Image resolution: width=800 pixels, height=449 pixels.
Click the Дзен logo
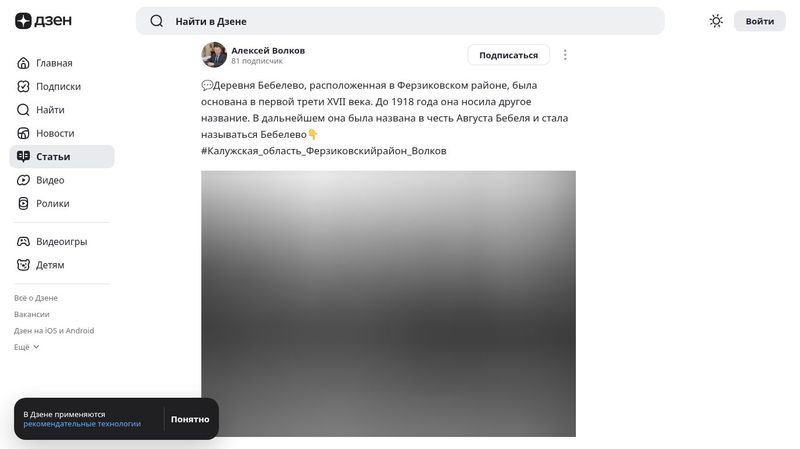click(x=43, y=21)
